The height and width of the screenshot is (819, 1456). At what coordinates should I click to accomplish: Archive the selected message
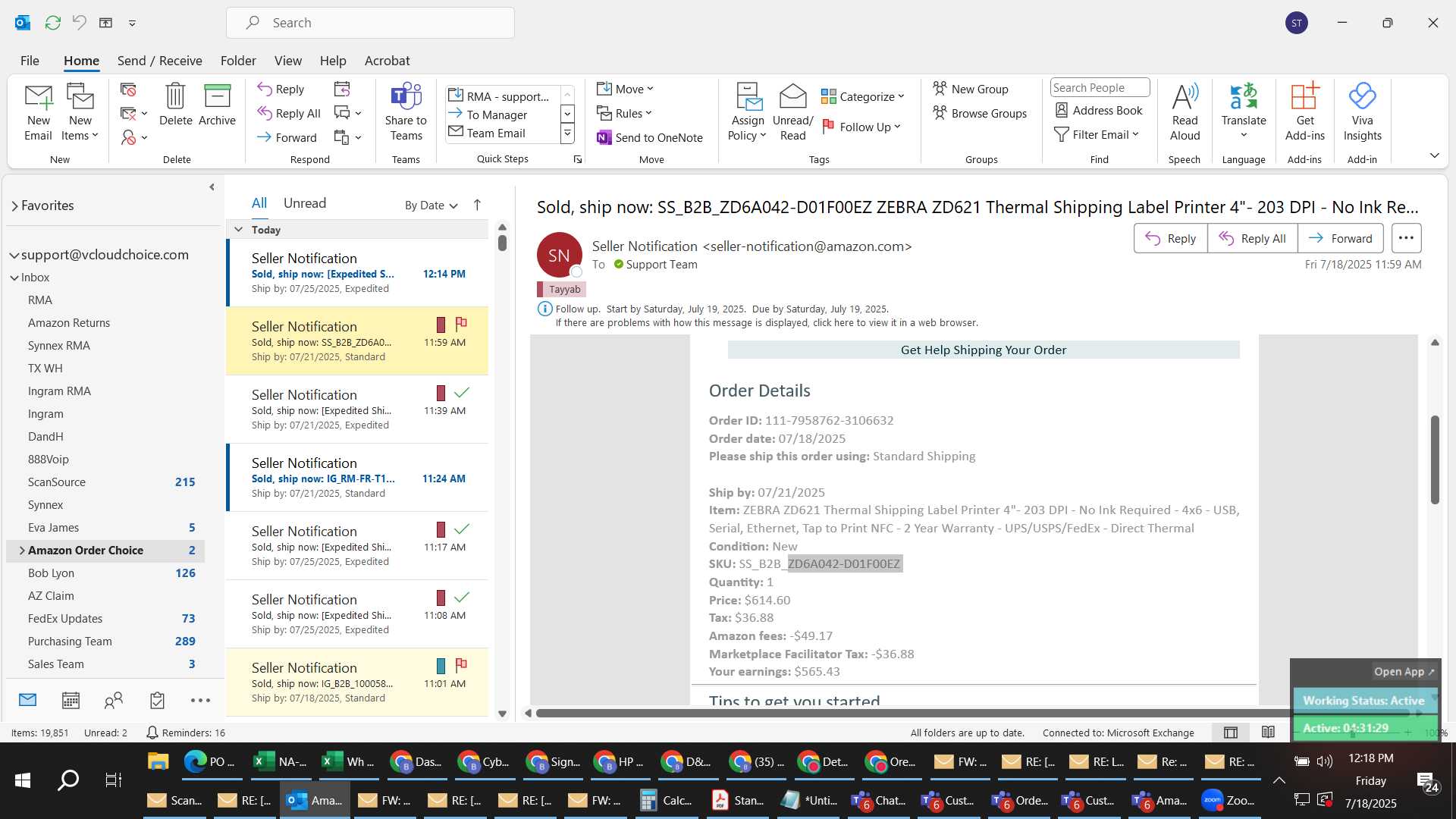tap(217, 105)
